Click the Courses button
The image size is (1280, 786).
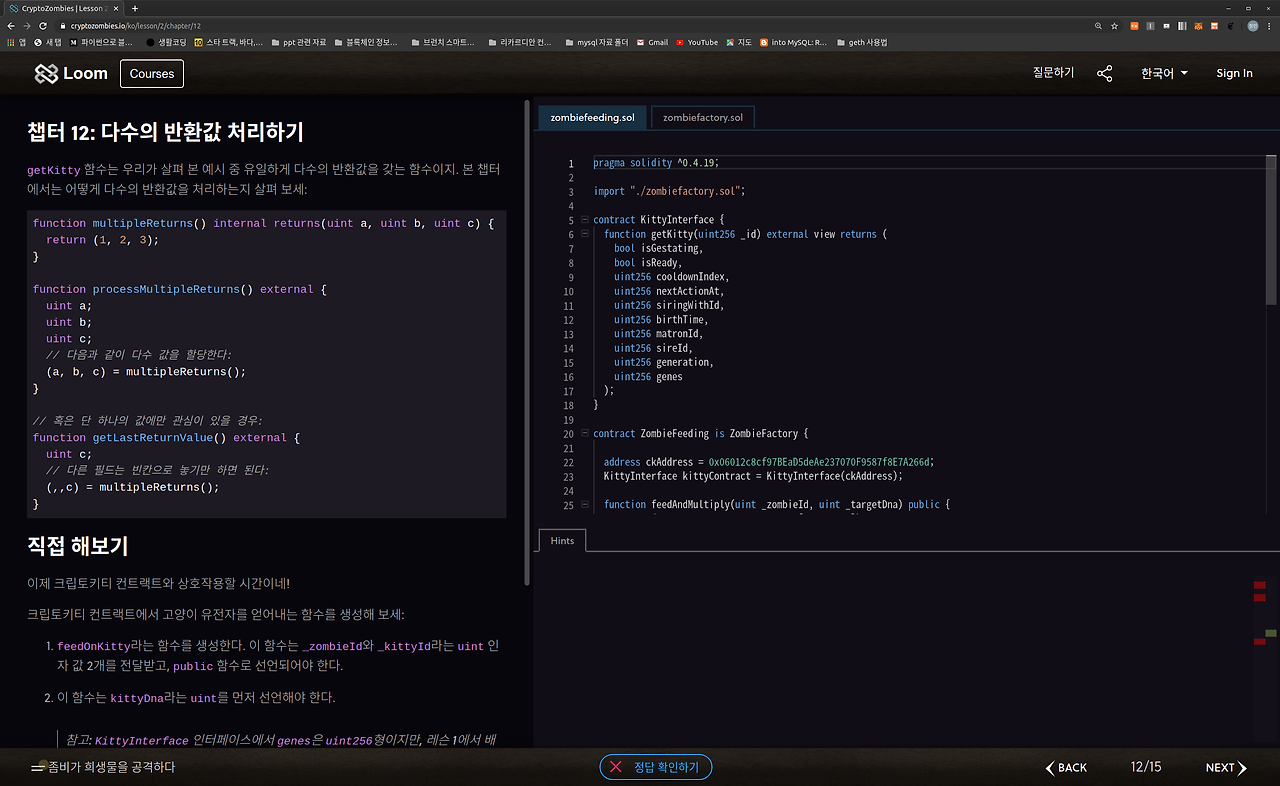(152, 73)
